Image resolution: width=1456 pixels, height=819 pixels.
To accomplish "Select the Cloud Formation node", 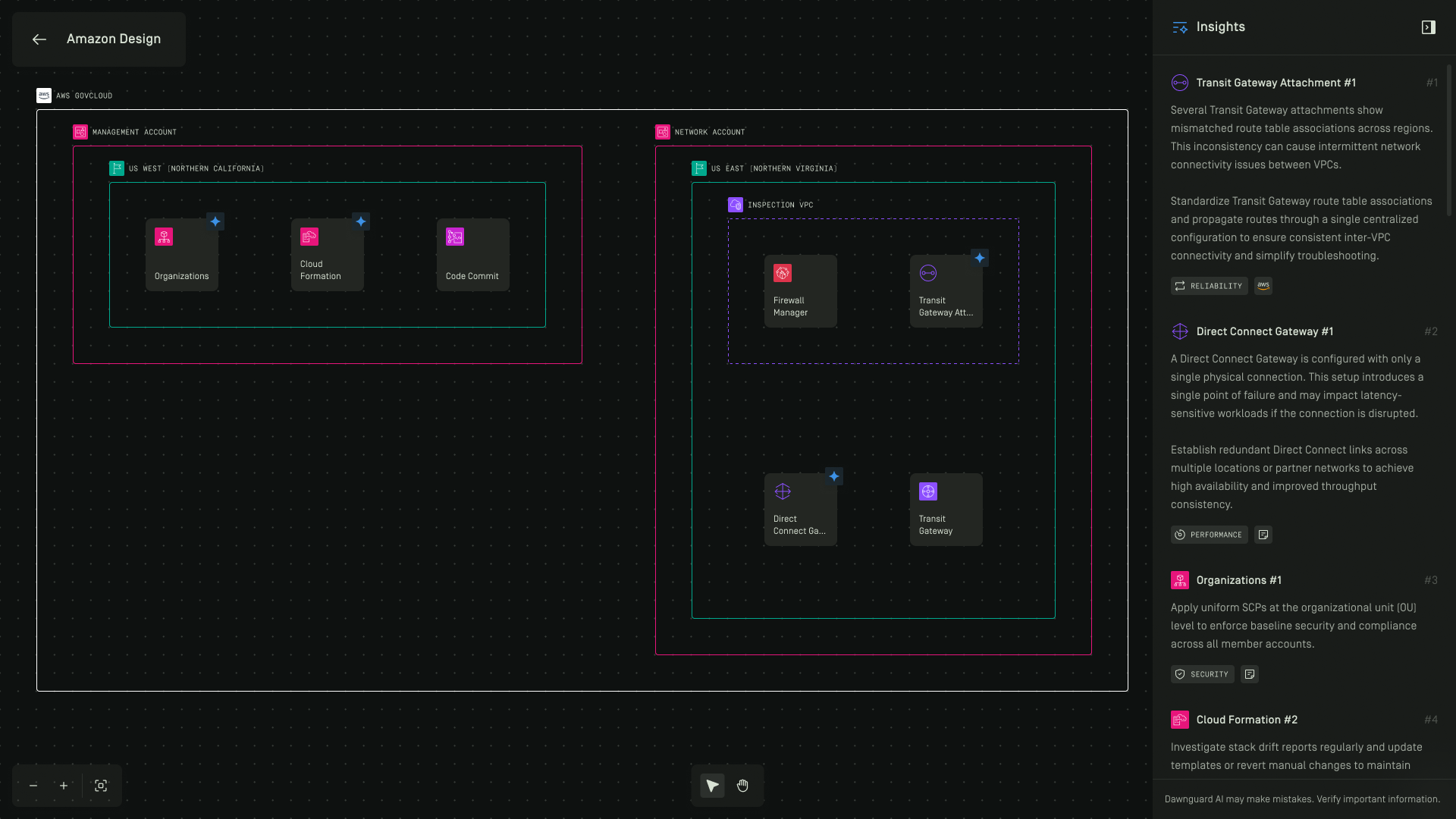I will (x=327, y=256).
